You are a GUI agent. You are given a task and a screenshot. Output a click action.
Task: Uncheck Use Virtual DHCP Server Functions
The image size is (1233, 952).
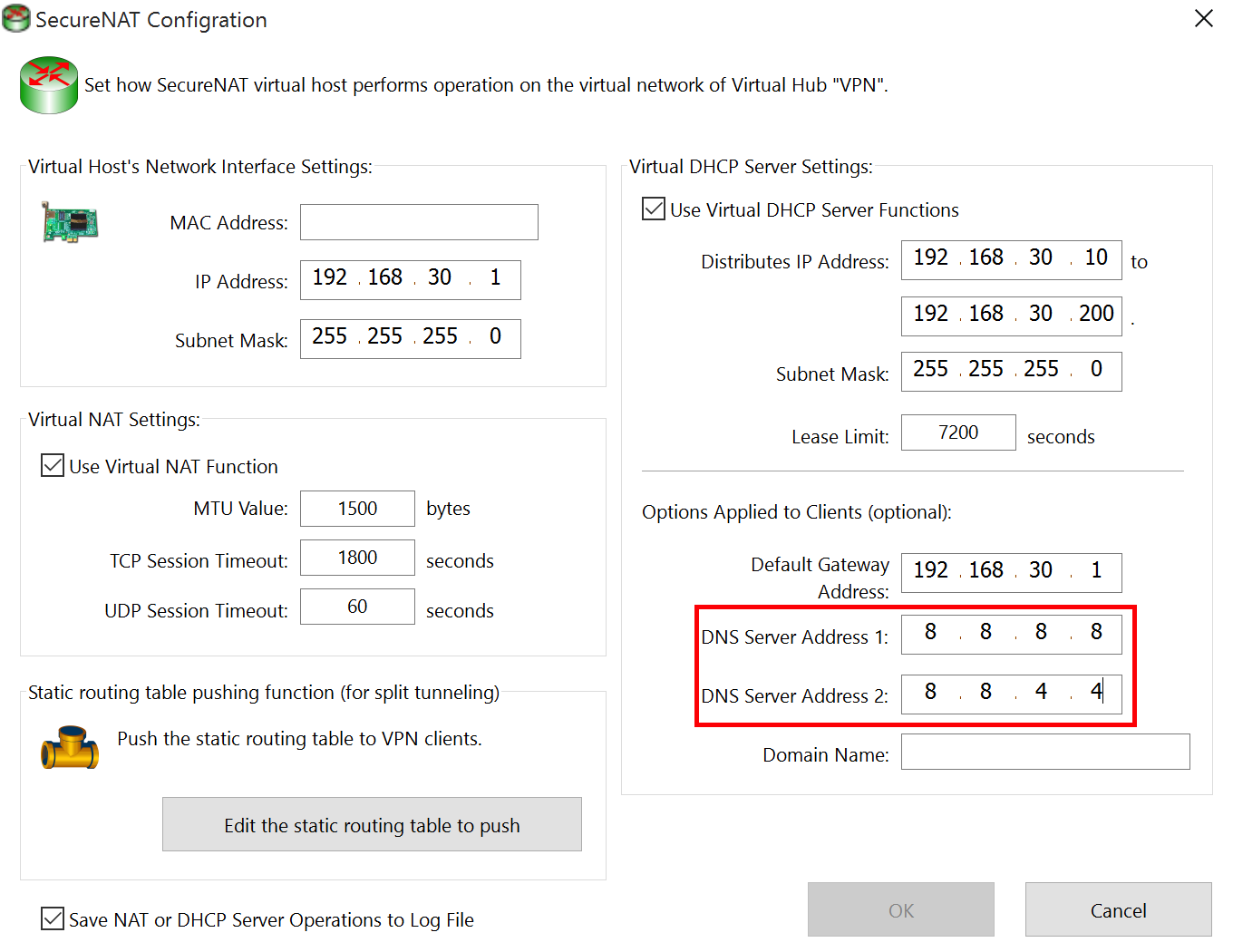654,209
